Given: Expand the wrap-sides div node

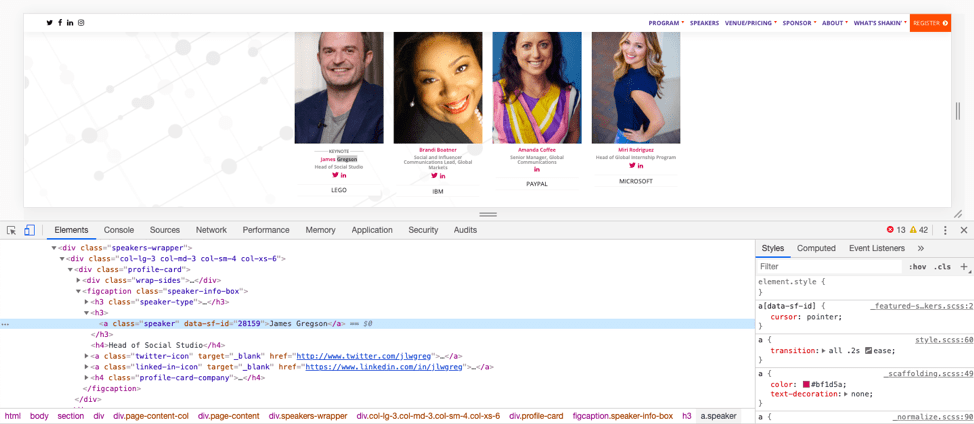Looking at the screenshot, I should 78,281.
